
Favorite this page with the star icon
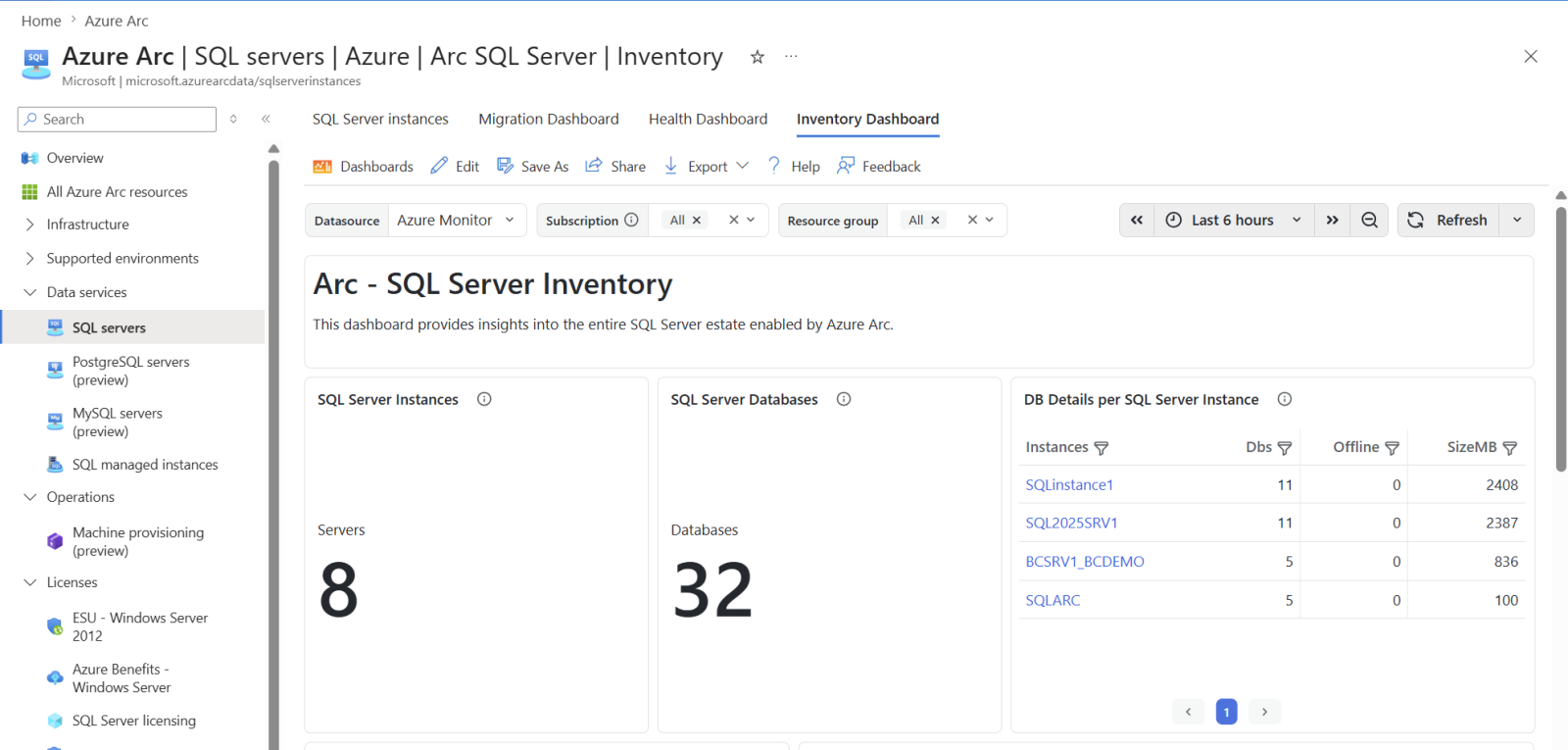757,57
